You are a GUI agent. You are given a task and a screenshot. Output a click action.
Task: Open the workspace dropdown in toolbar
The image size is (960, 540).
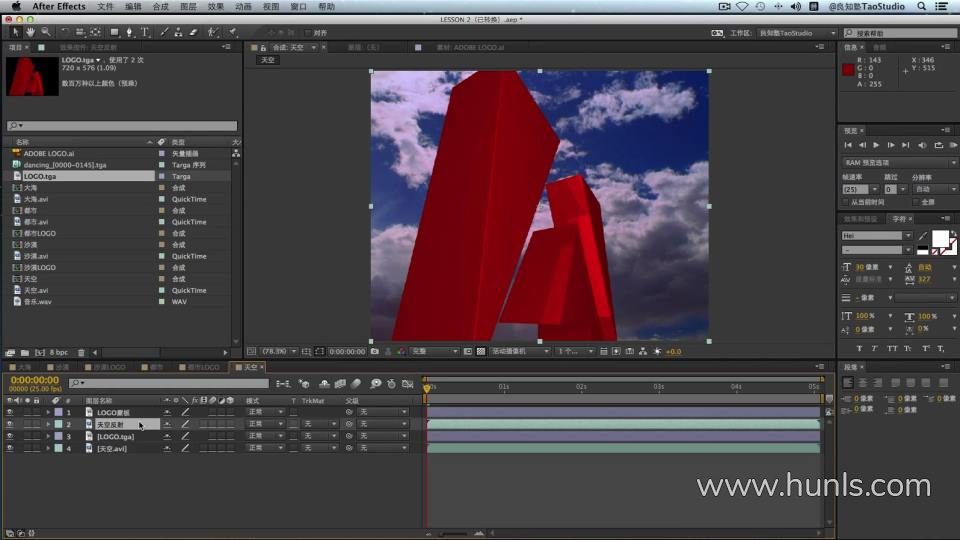797,33
